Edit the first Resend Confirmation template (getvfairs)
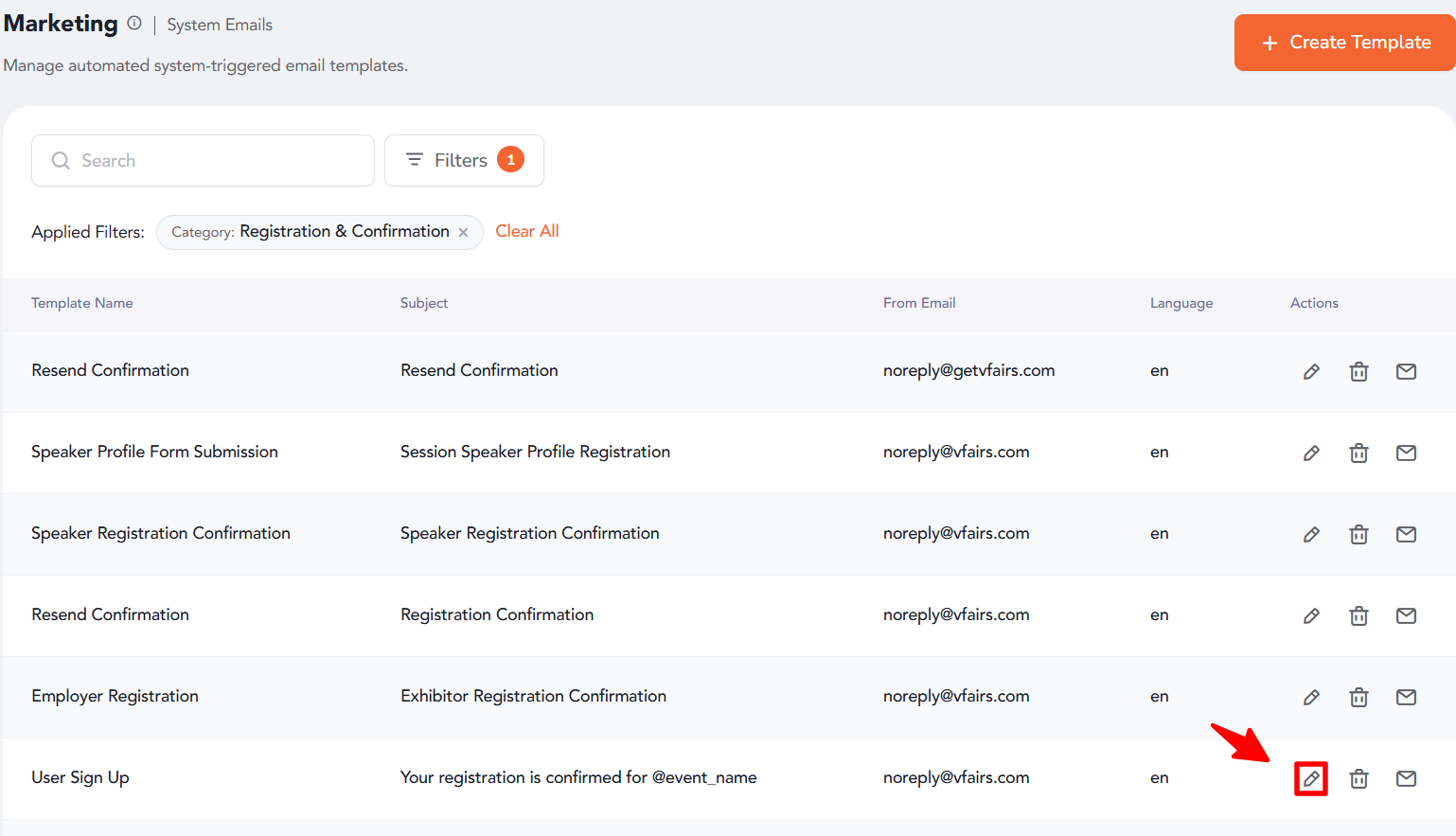The width and height of the screenshot is (1456, 836). click(1311, 371)
